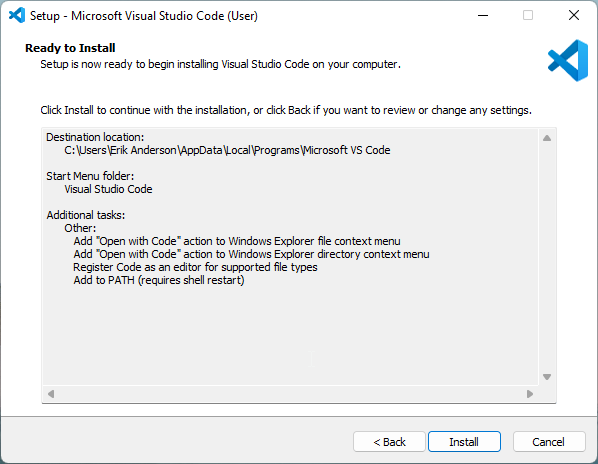Click the "Register Code as an editor" line
598x464 pixels.
pos(195,267)
